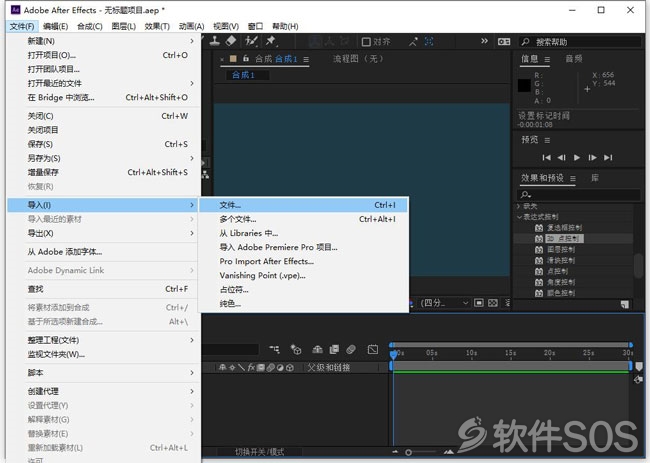Choose 文件... in the import submenu
650x463 pixels.
pos(303,205)
